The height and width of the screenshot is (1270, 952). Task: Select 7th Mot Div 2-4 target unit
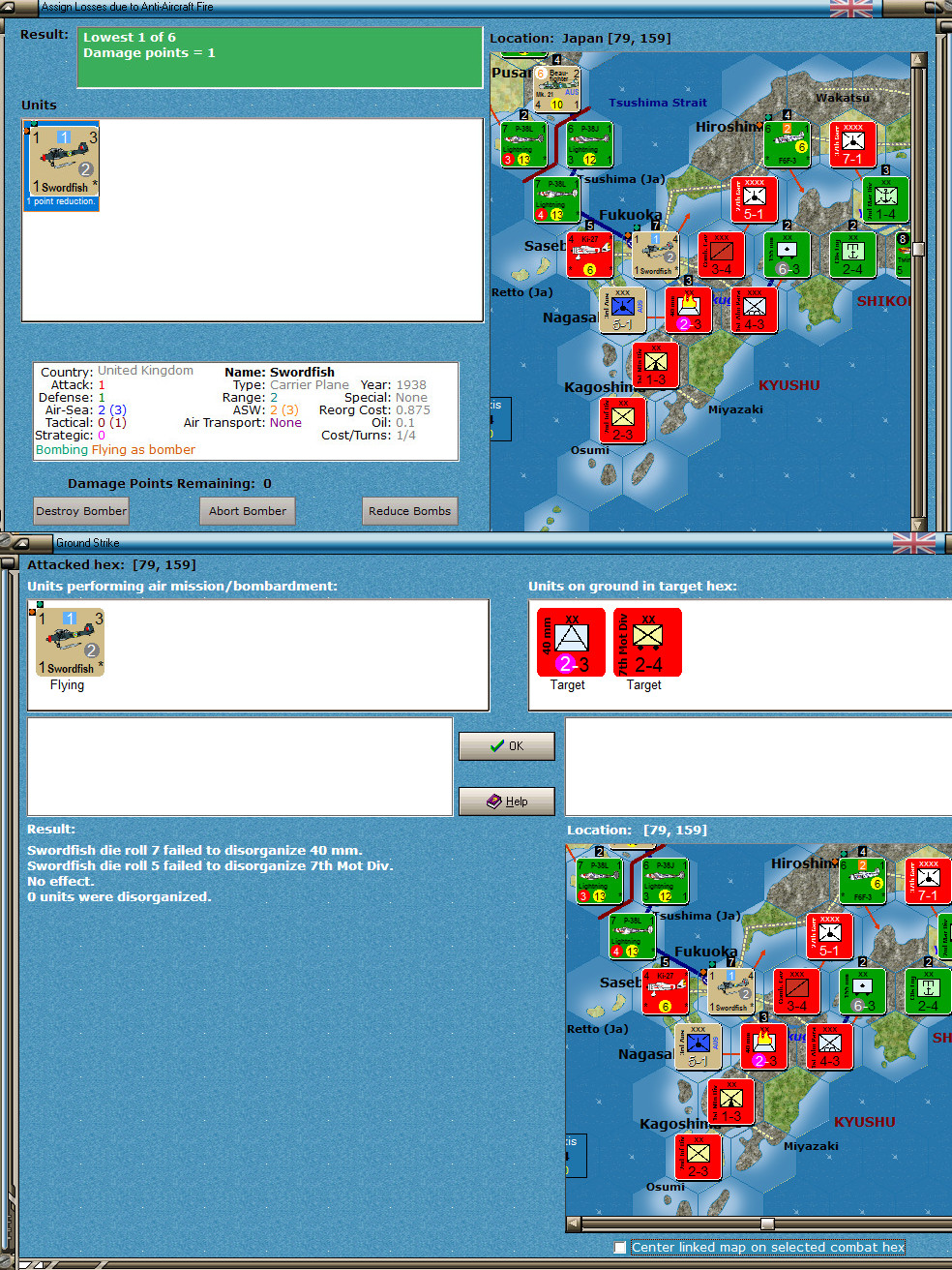tap(647, 642)
